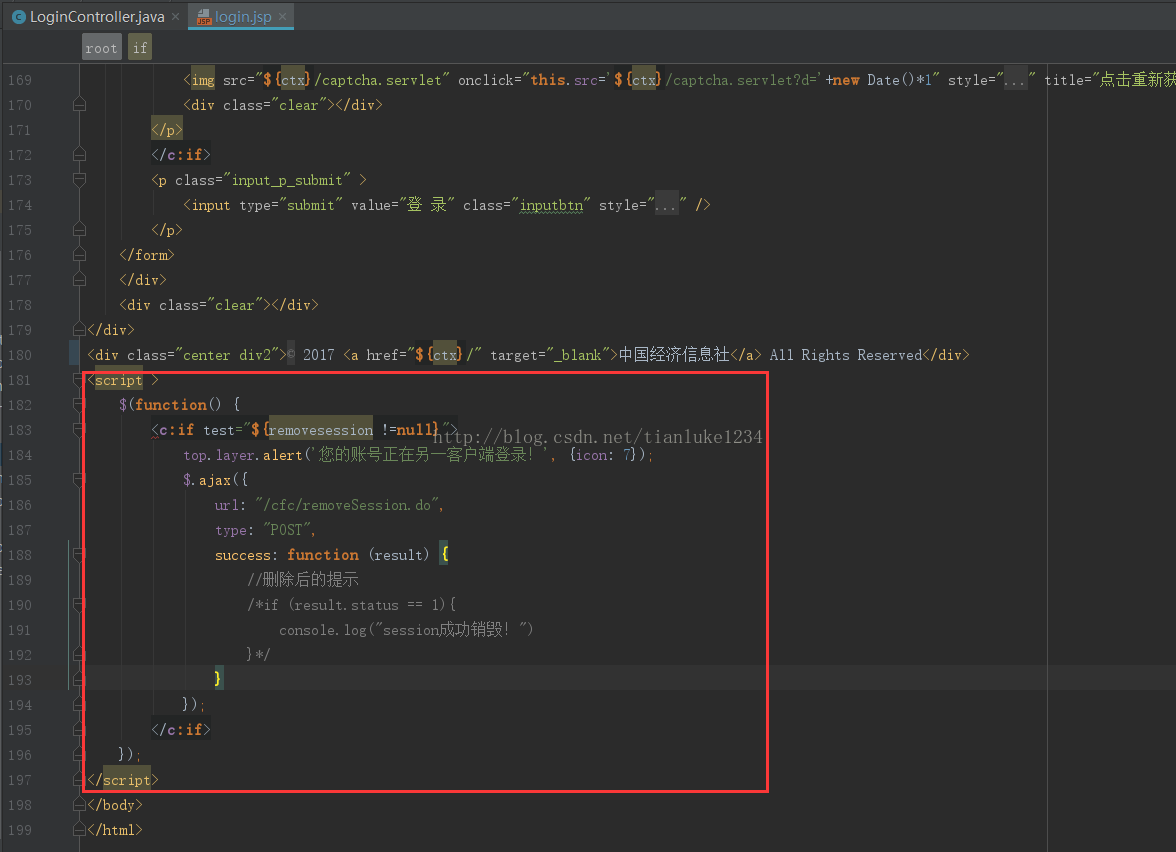Click line number 180 in the gutter
This screenshot has width=1176, height=852.
click(x=20, y=355)
